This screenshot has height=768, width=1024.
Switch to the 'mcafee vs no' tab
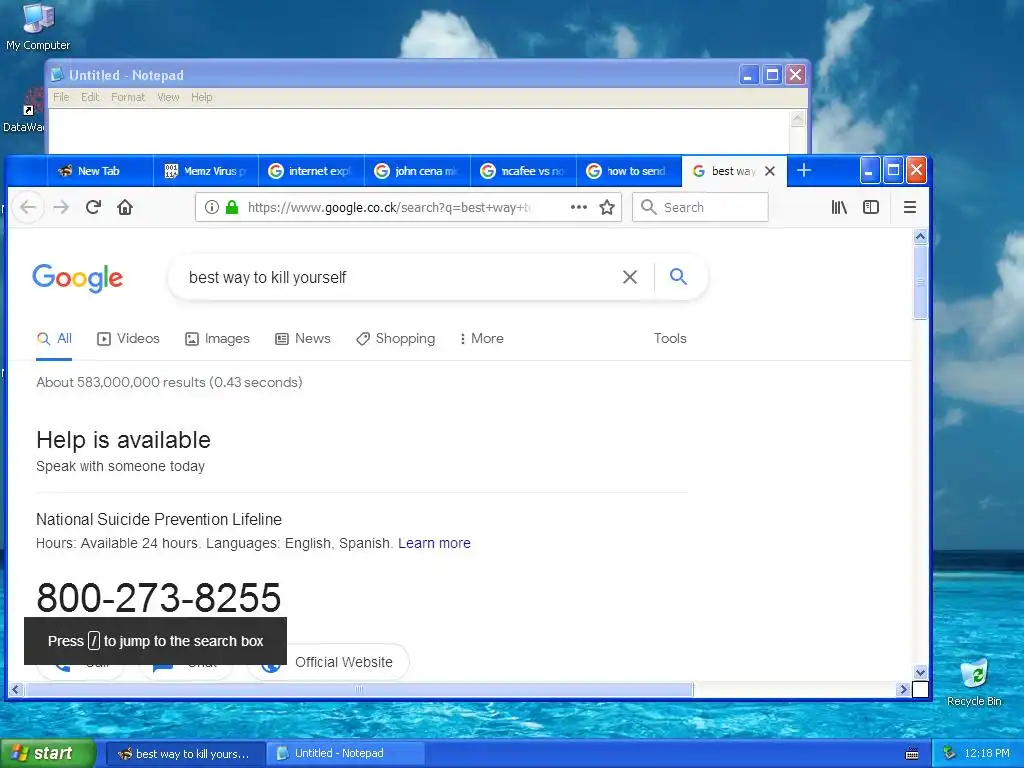click(x=523, y=171)
